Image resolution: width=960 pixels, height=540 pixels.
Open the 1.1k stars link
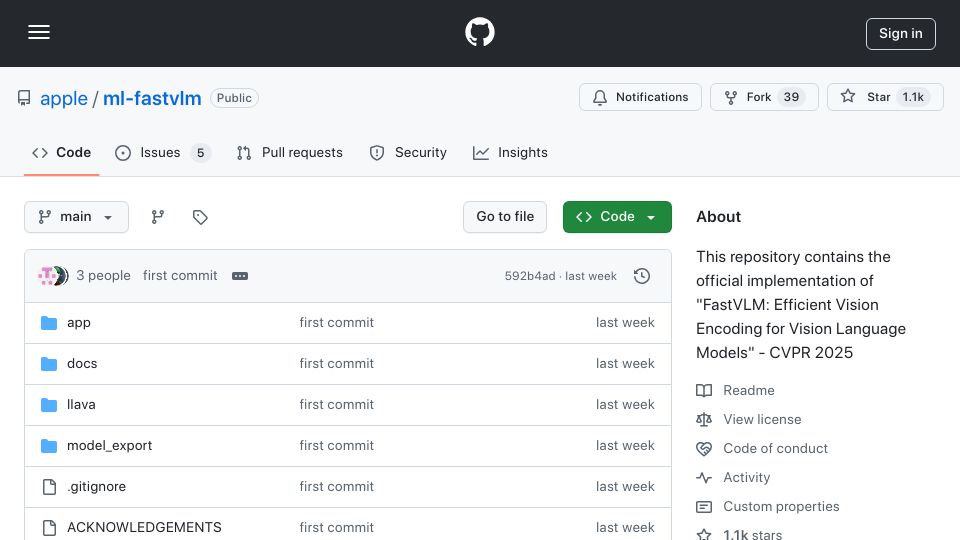(752, 534)
